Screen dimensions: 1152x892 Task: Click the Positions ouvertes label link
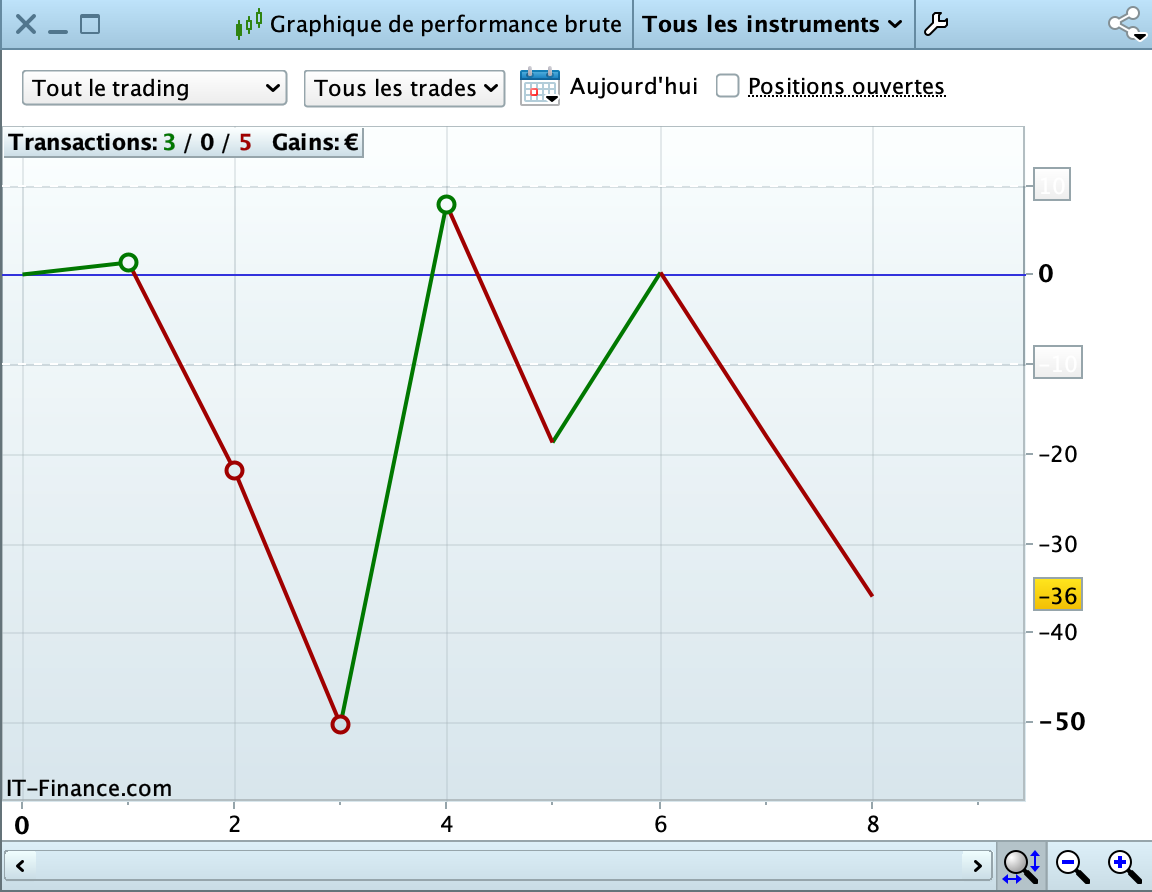pos(846,87)
